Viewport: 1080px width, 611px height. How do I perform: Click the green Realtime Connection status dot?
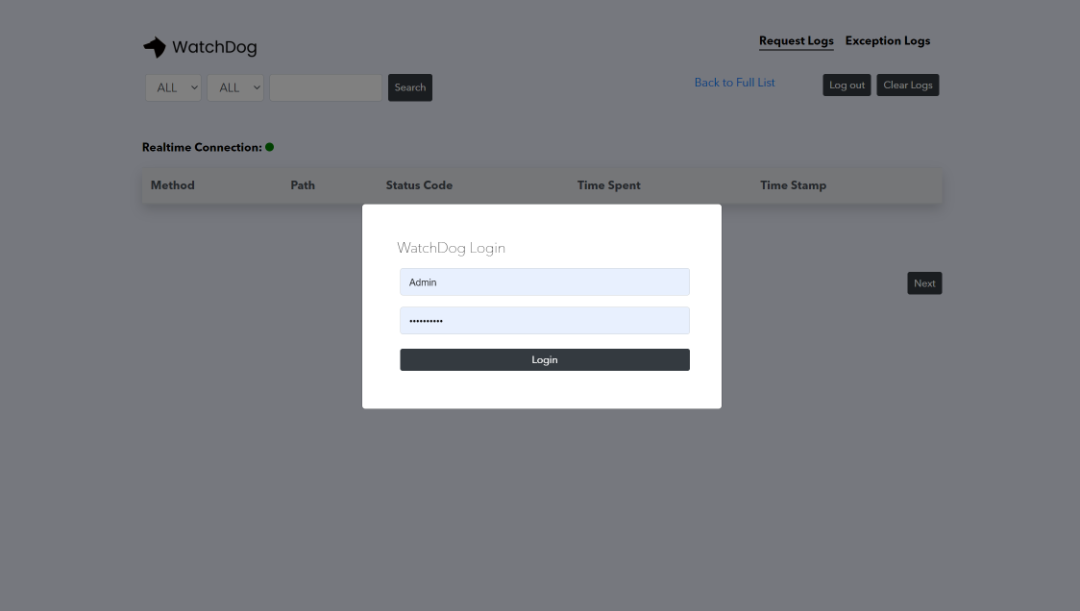click(270, 147)
